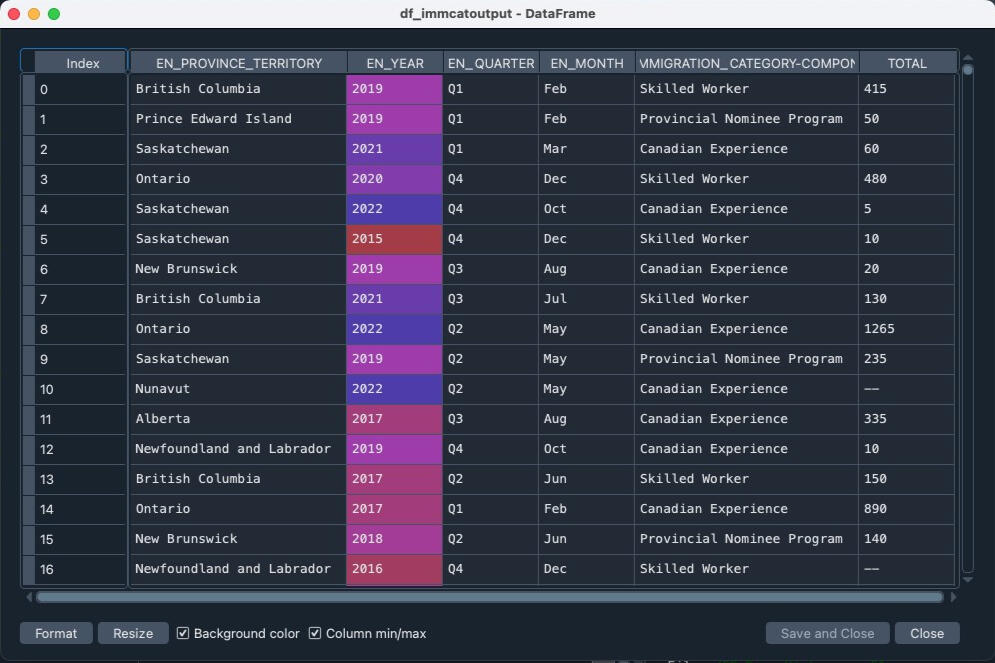Screen dimensions: 995x663
Task: Disable the Column min/max checkbox
Action: [x=315, y=633]
